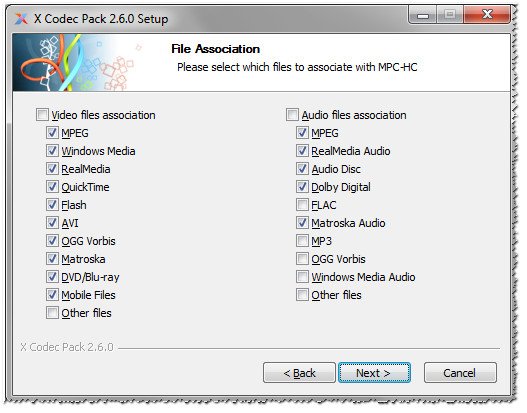The image size is (527, 413).
Task: Check the MP3 checkbox
Action: point(302,241)
